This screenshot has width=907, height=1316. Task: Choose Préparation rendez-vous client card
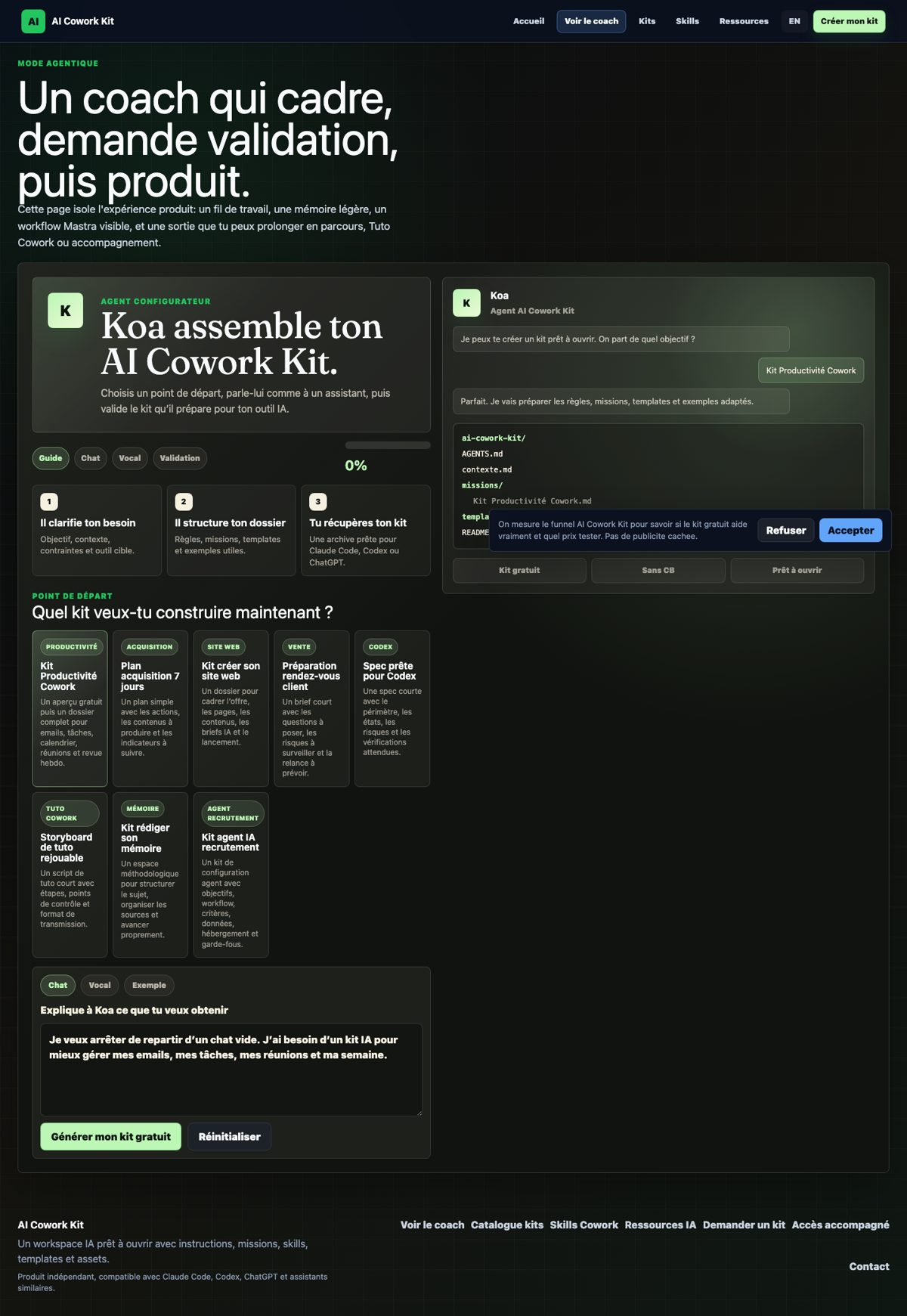coord(311,708)
